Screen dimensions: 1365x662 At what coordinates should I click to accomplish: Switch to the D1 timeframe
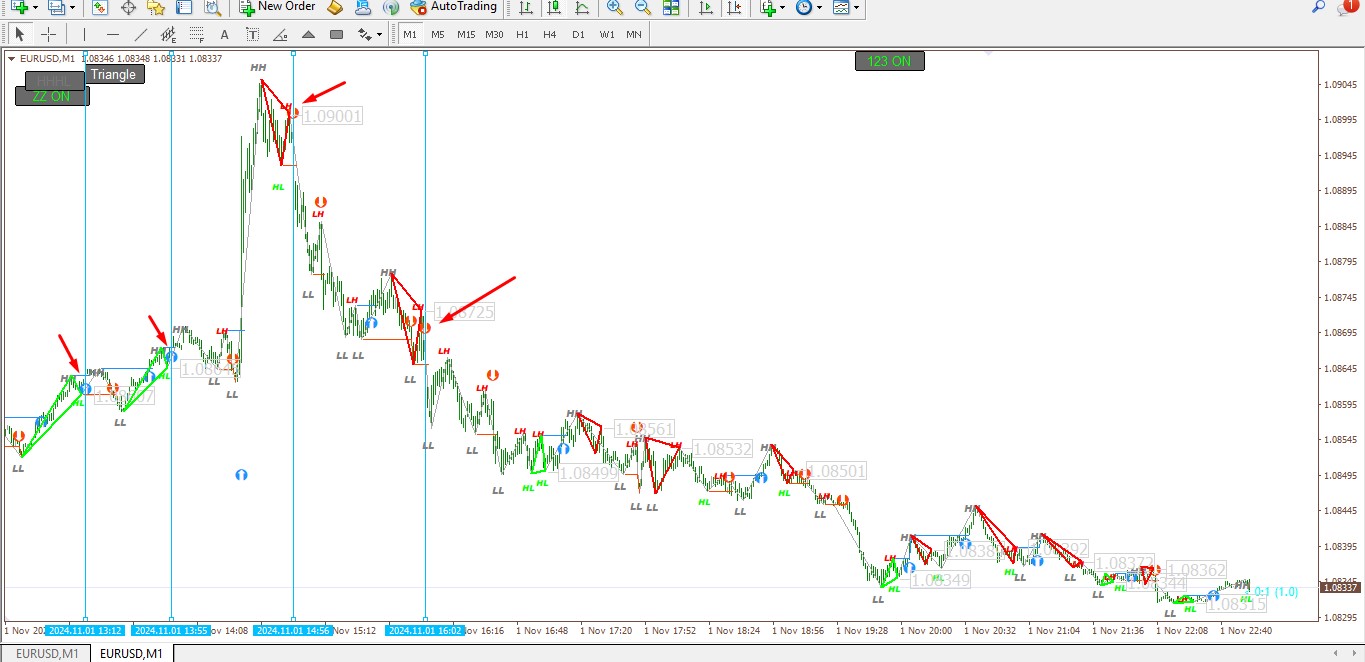point(578,34)
